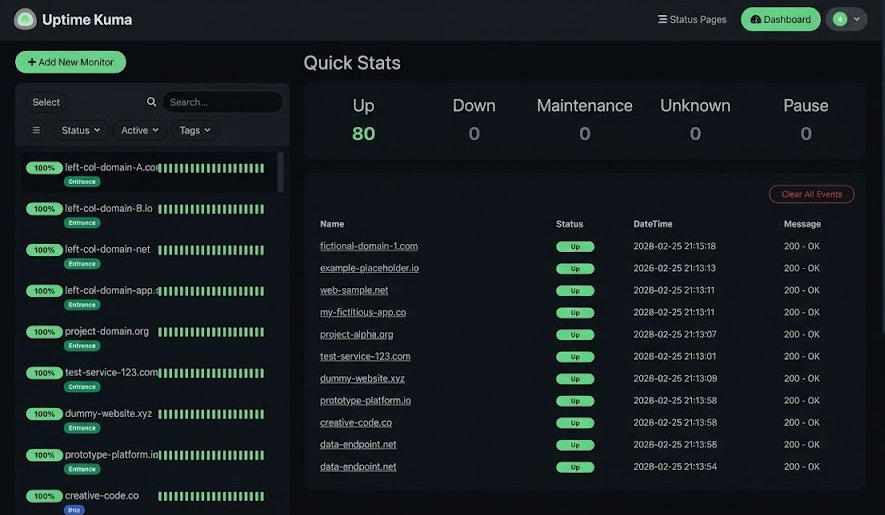Open my-fictitious-app.co event link
885x515 pixels.
tap(363, 312)
